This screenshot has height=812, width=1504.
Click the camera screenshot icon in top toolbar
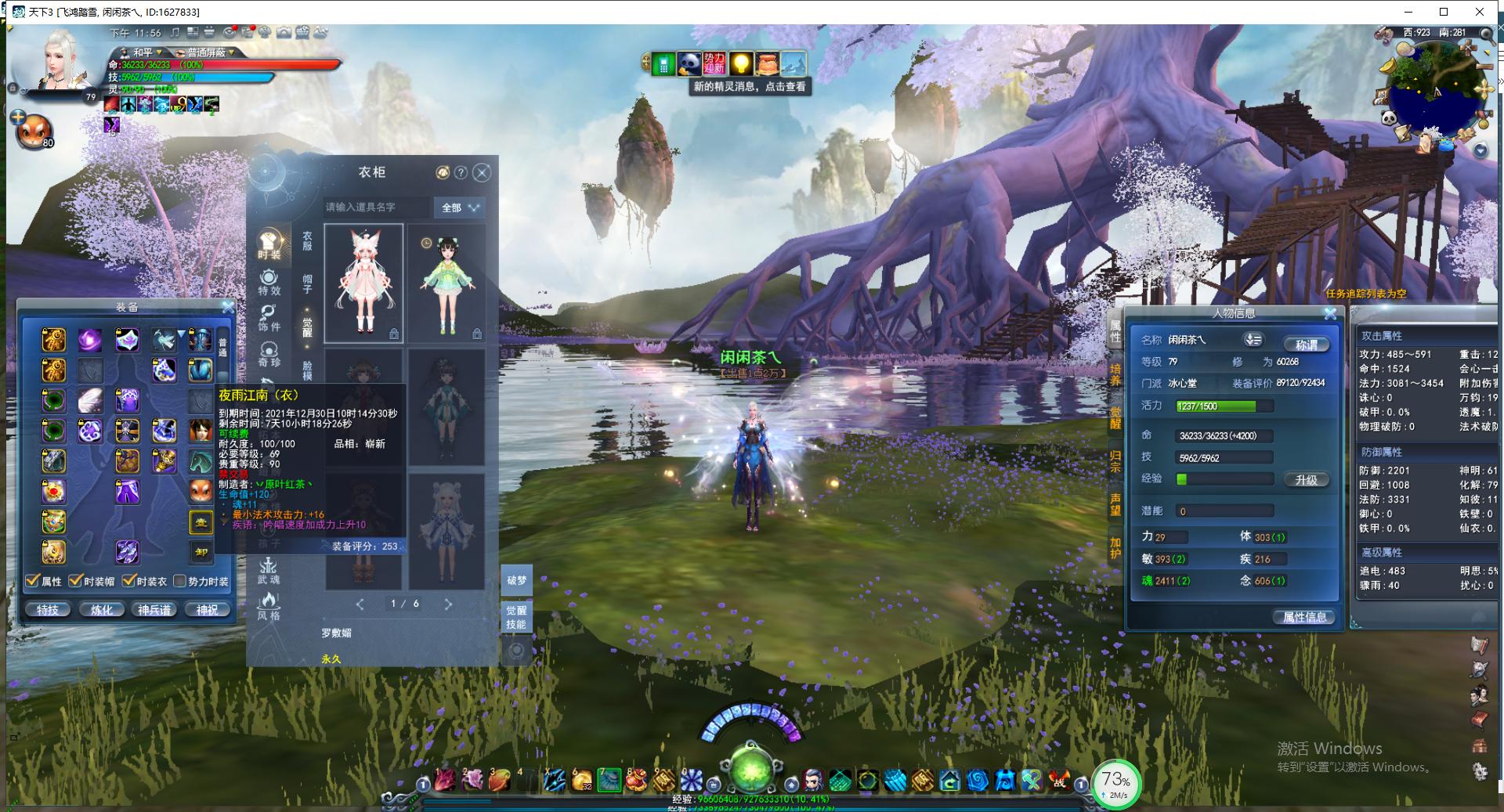click(283, 33)
